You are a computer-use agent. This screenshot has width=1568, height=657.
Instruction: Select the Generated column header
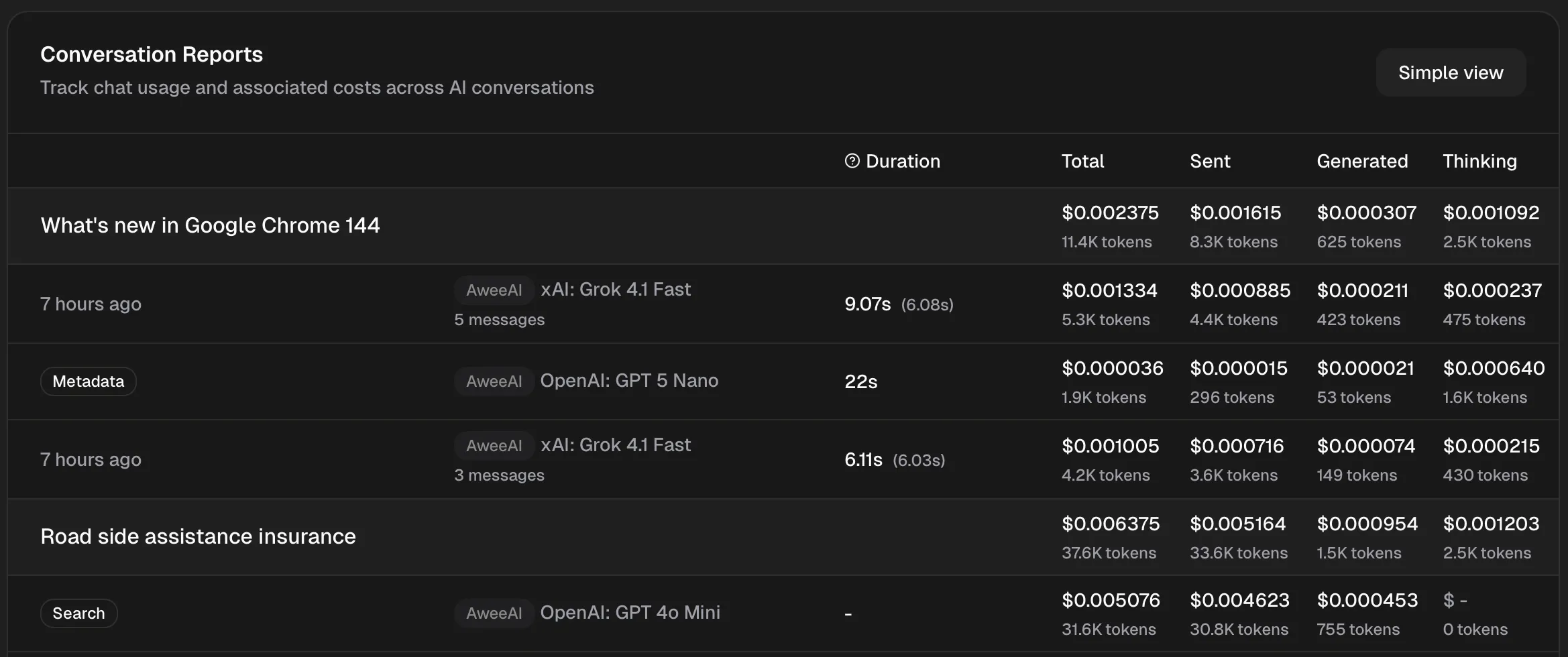(x=1361, y=161)
